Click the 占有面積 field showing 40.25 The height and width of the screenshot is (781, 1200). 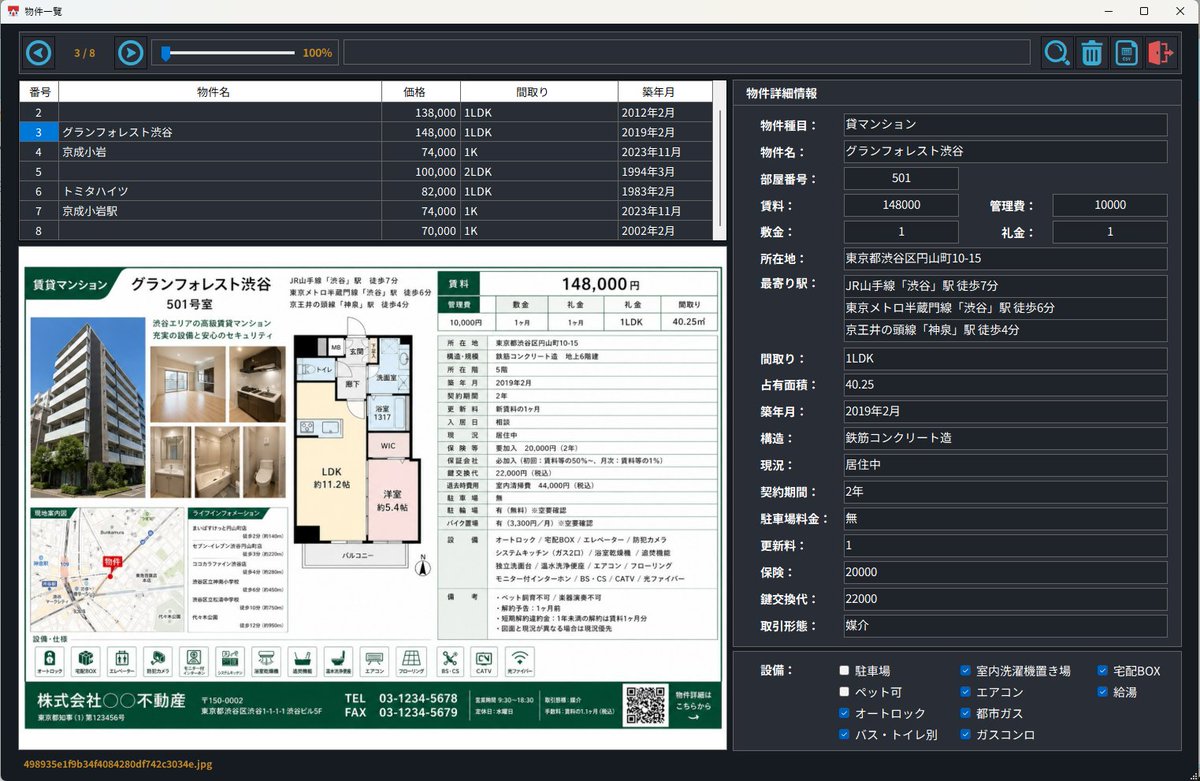pyautogui.click(x=1005, y=385)
